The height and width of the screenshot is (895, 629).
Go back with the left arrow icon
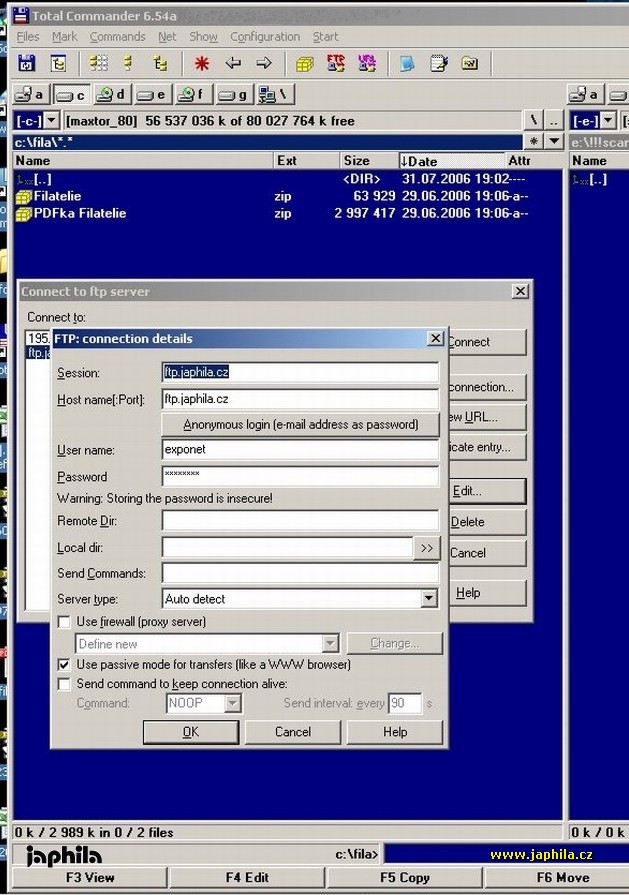pyautogui.click(x=233, y=63)
